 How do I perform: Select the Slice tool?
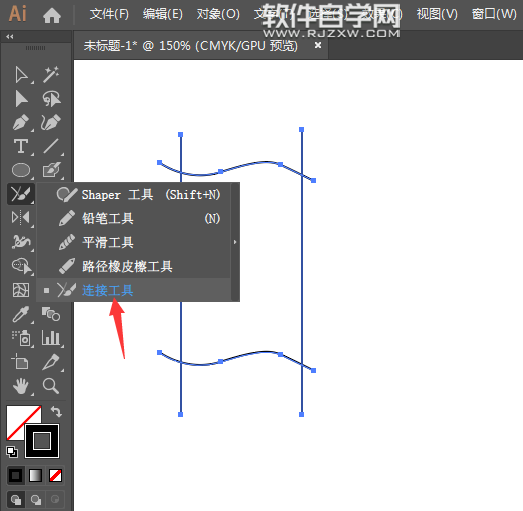(x=51, y=362)
